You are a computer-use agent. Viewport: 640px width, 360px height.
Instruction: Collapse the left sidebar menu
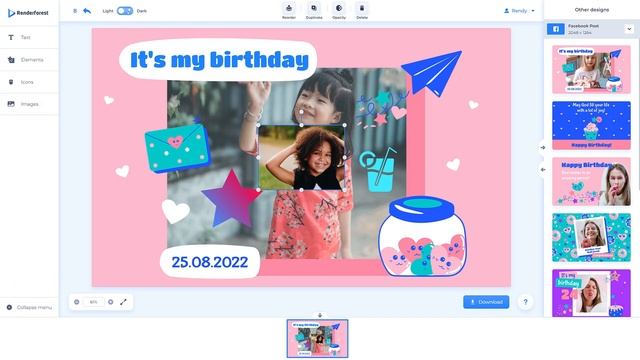pyautogui.click(x=29, y=307)
